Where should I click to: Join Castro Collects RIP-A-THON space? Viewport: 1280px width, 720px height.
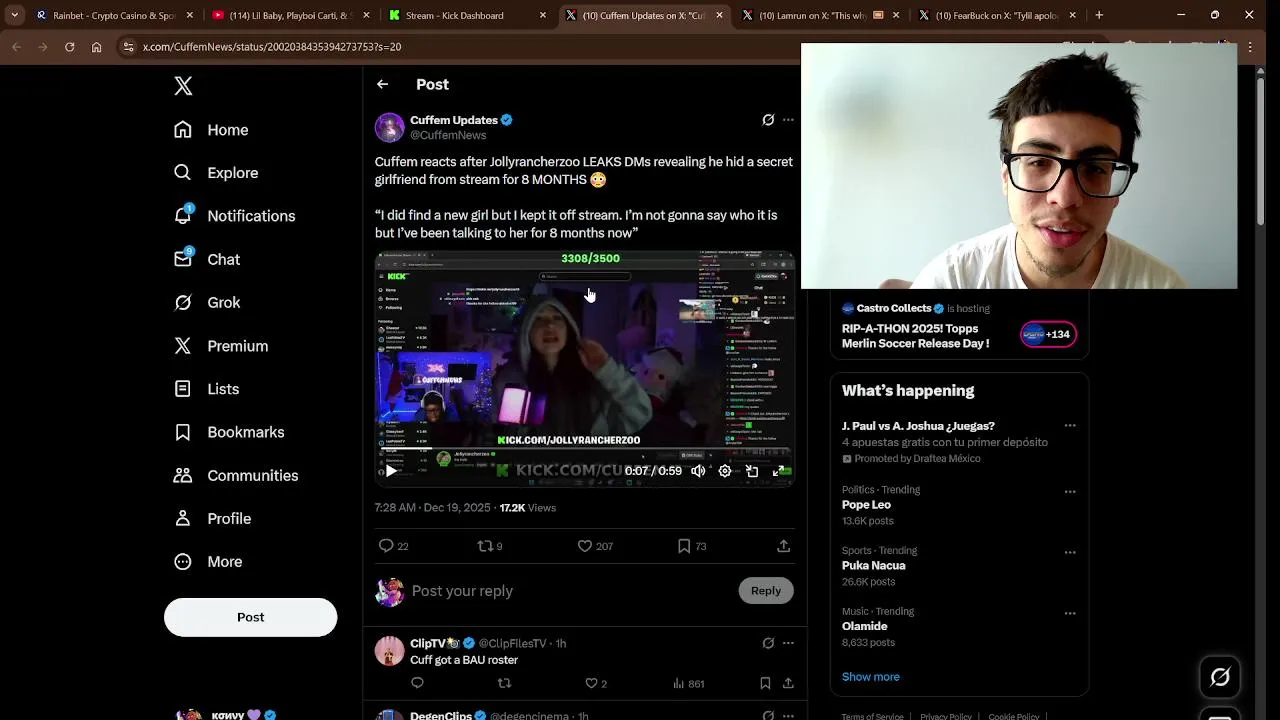pyautogui.click(x=959, y=326)
